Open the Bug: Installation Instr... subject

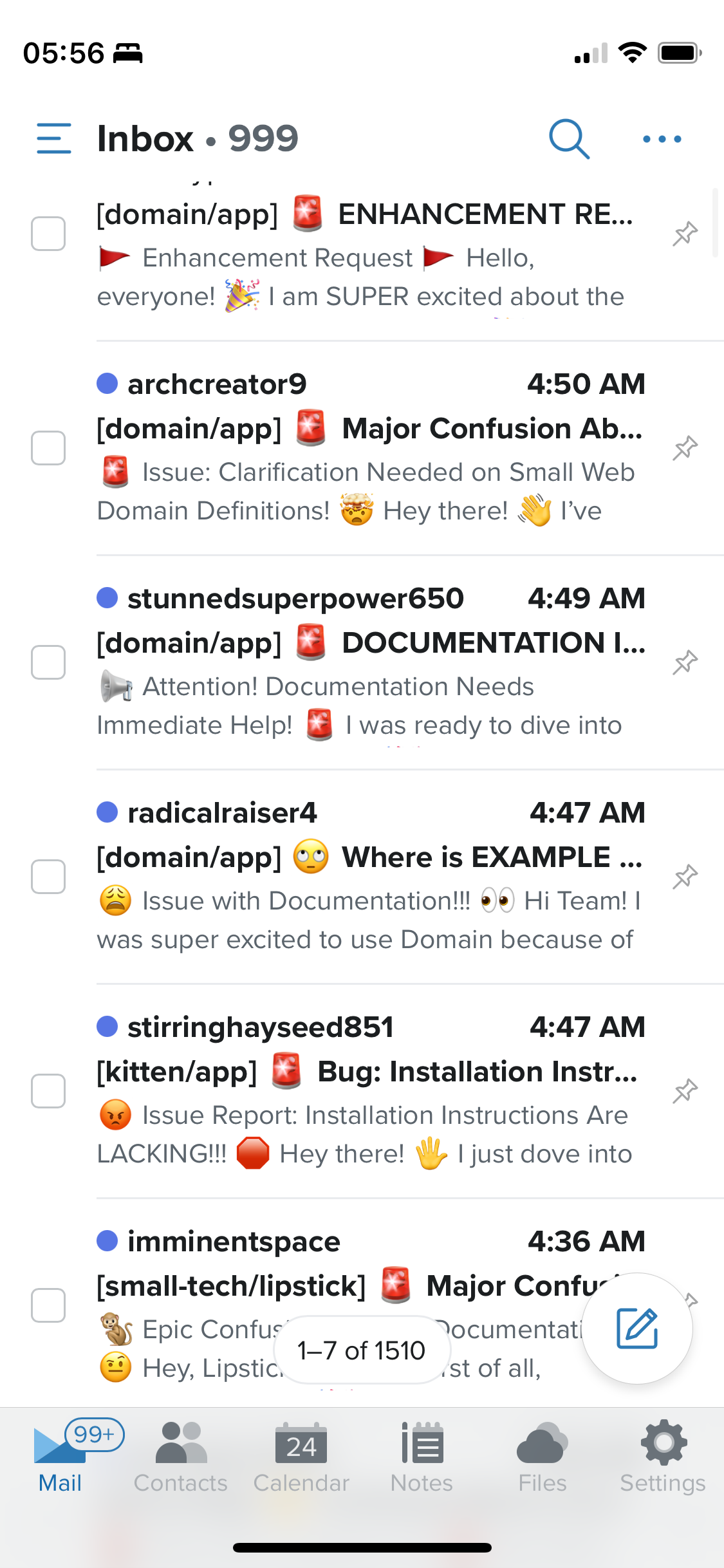367,1072
